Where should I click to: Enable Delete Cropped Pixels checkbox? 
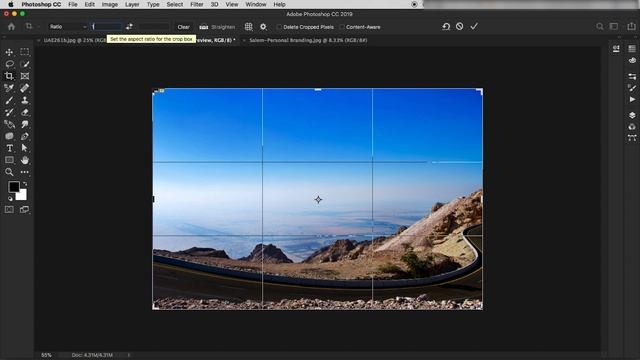tap(279, 27)
